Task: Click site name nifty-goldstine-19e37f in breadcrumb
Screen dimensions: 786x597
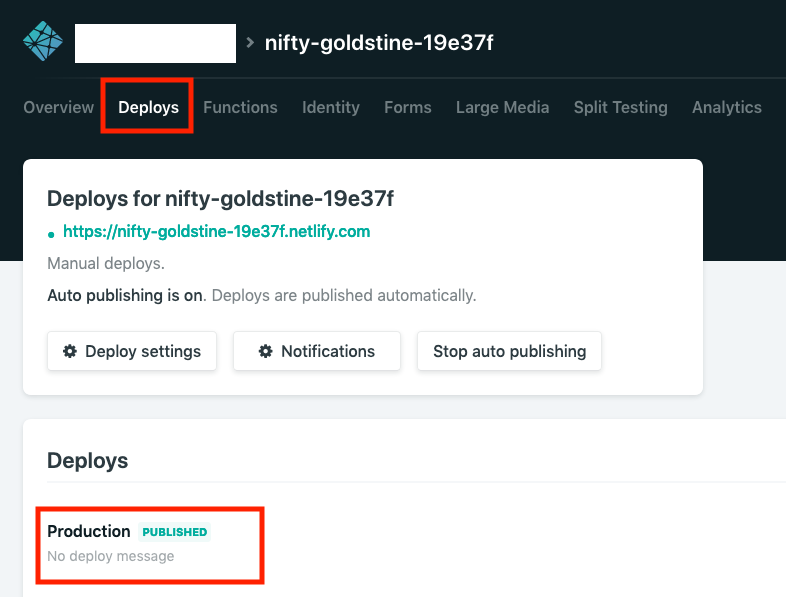Action: coord(379,43)
